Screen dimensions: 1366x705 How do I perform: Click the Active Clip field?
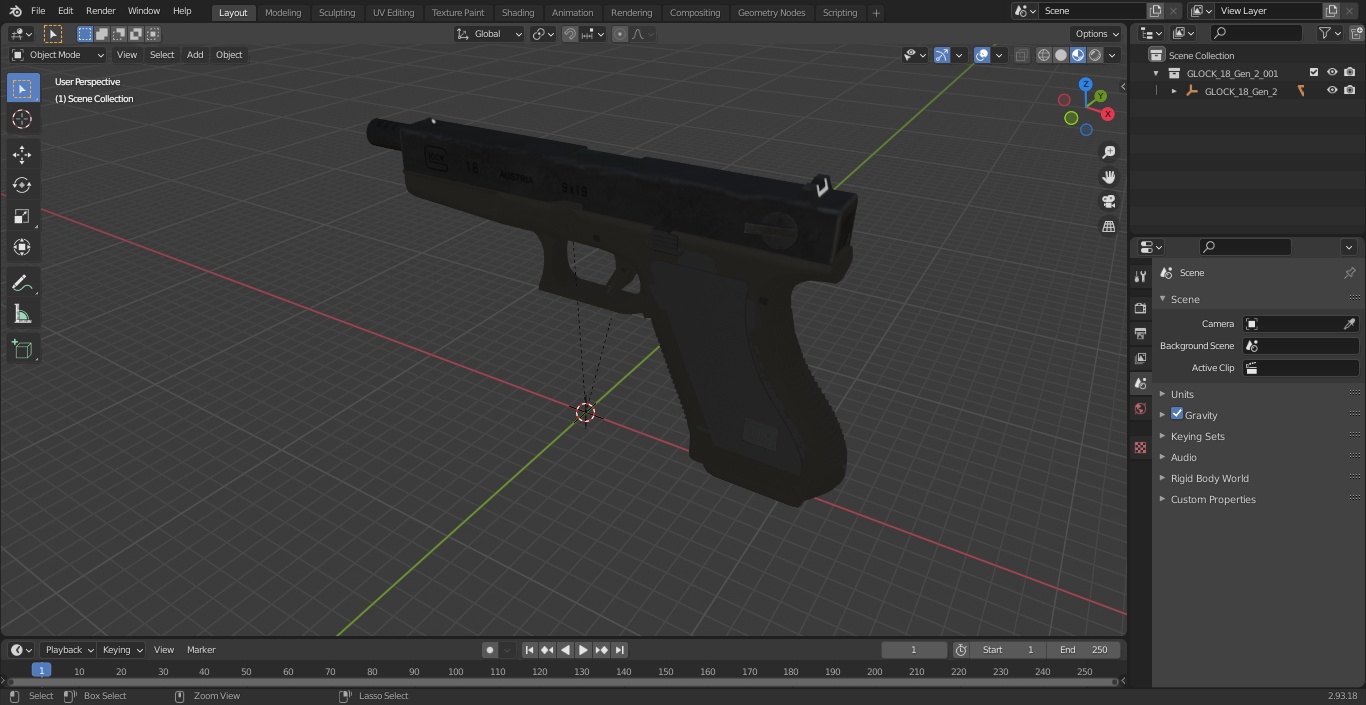click(x=1300, y=368)
